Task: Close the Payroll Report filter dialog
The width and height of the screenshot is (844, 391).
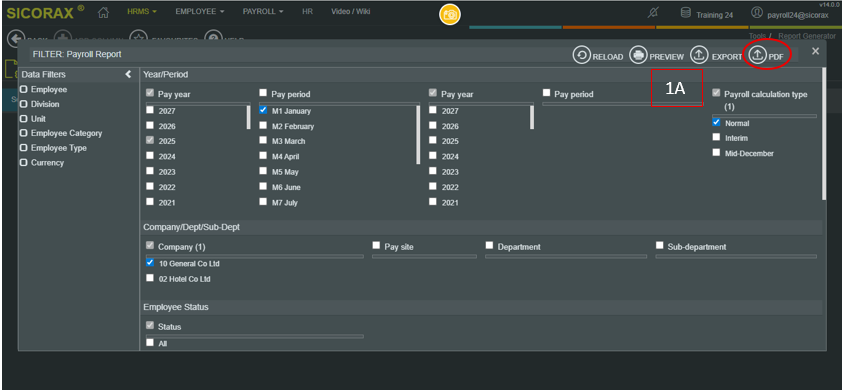Action: coord(815,51)
